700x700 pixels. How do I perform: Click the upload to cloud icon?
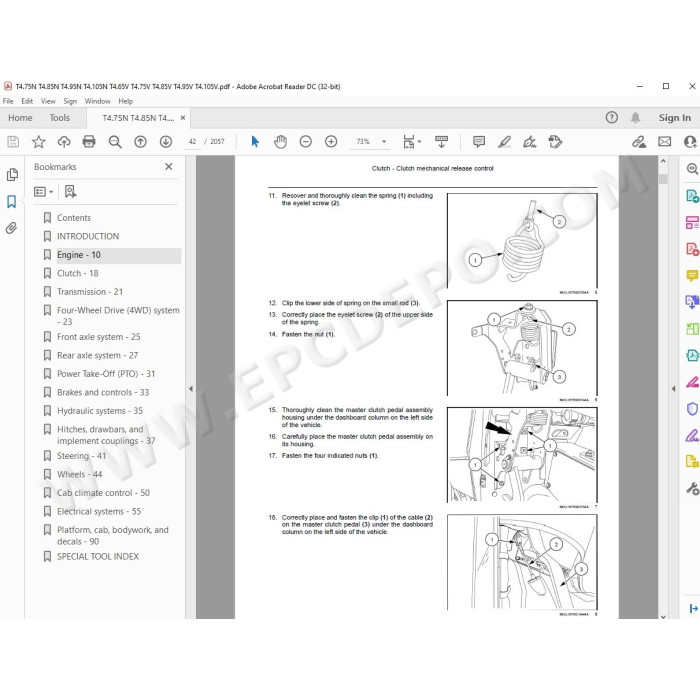click(x=64, y=142)
